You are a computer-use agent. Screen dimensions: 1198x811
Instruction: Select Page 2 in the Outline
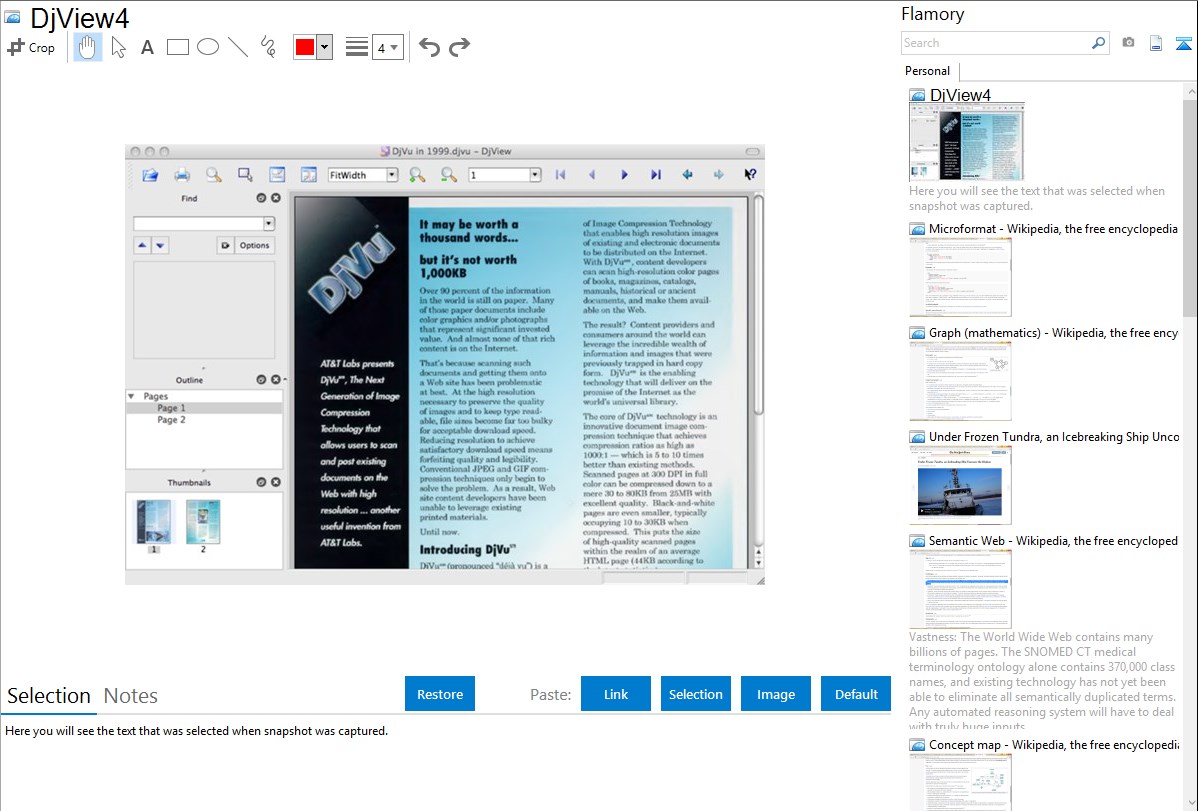[171, 420]
